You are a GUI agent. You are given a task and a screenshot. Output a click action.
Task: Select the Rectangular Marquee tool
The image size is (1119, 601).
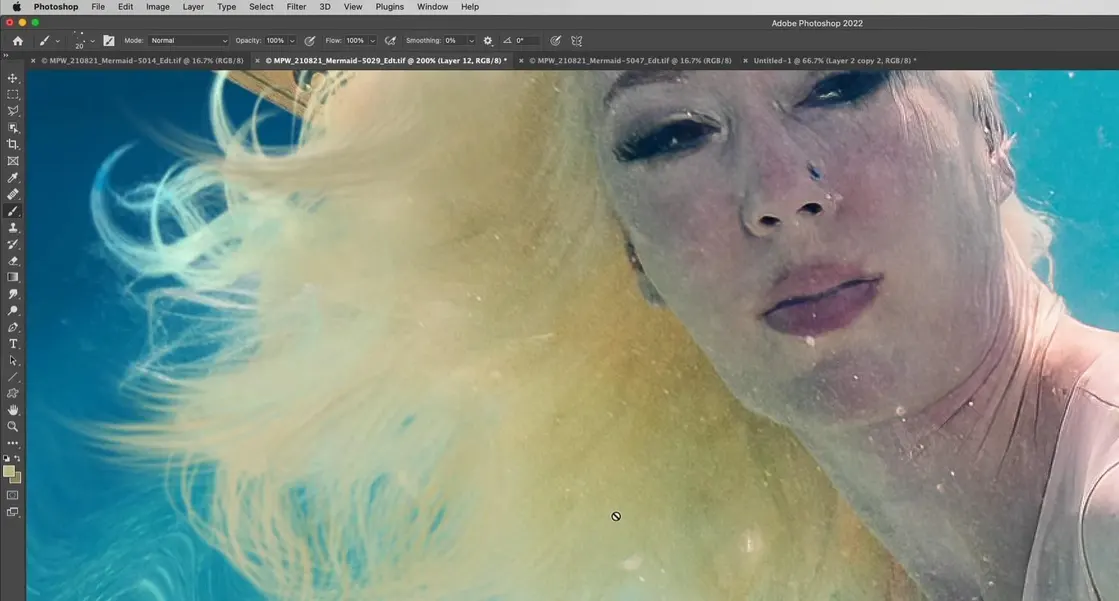coord(13,94)
